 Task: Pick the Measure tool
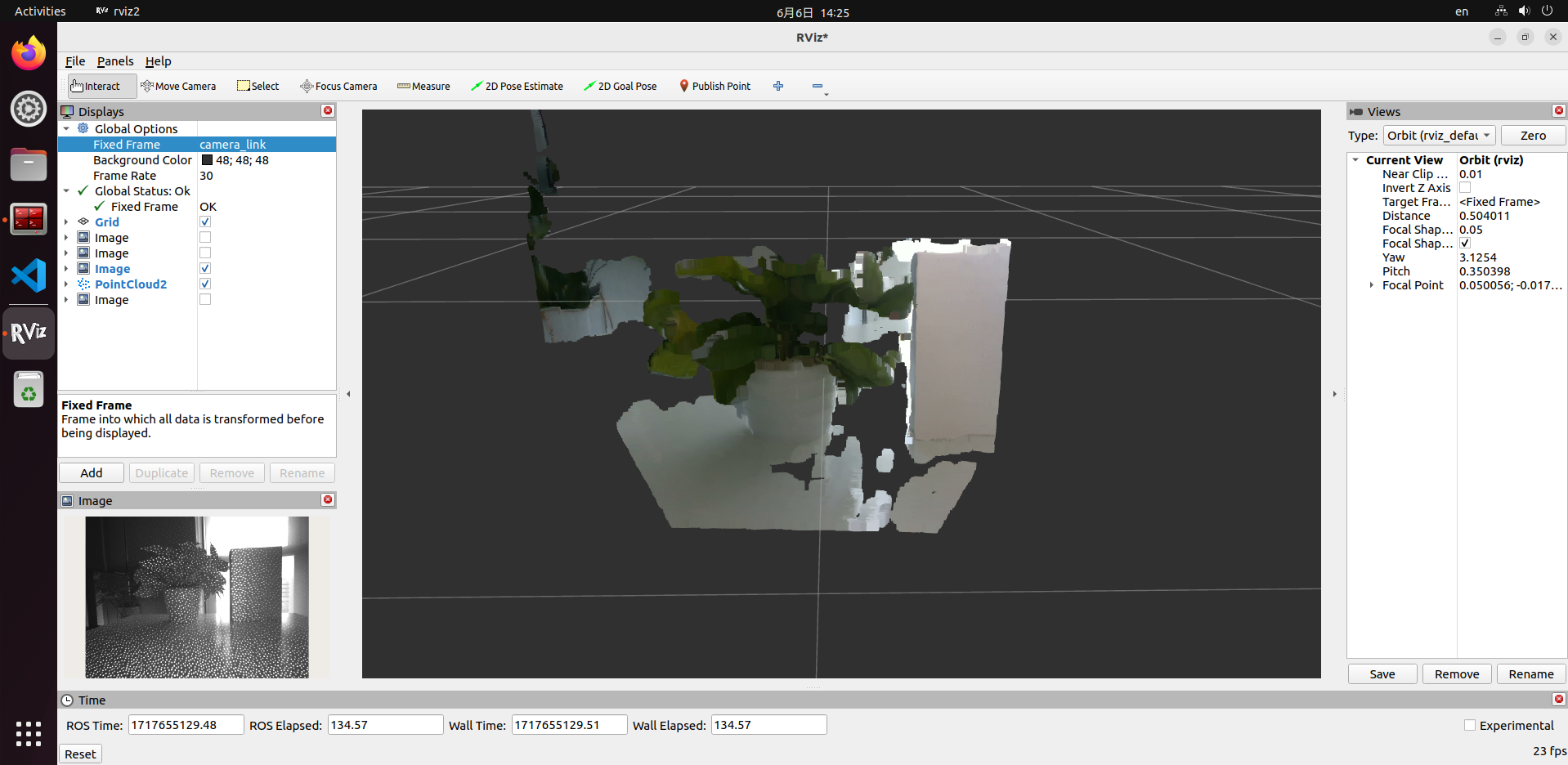pos(423,86)
